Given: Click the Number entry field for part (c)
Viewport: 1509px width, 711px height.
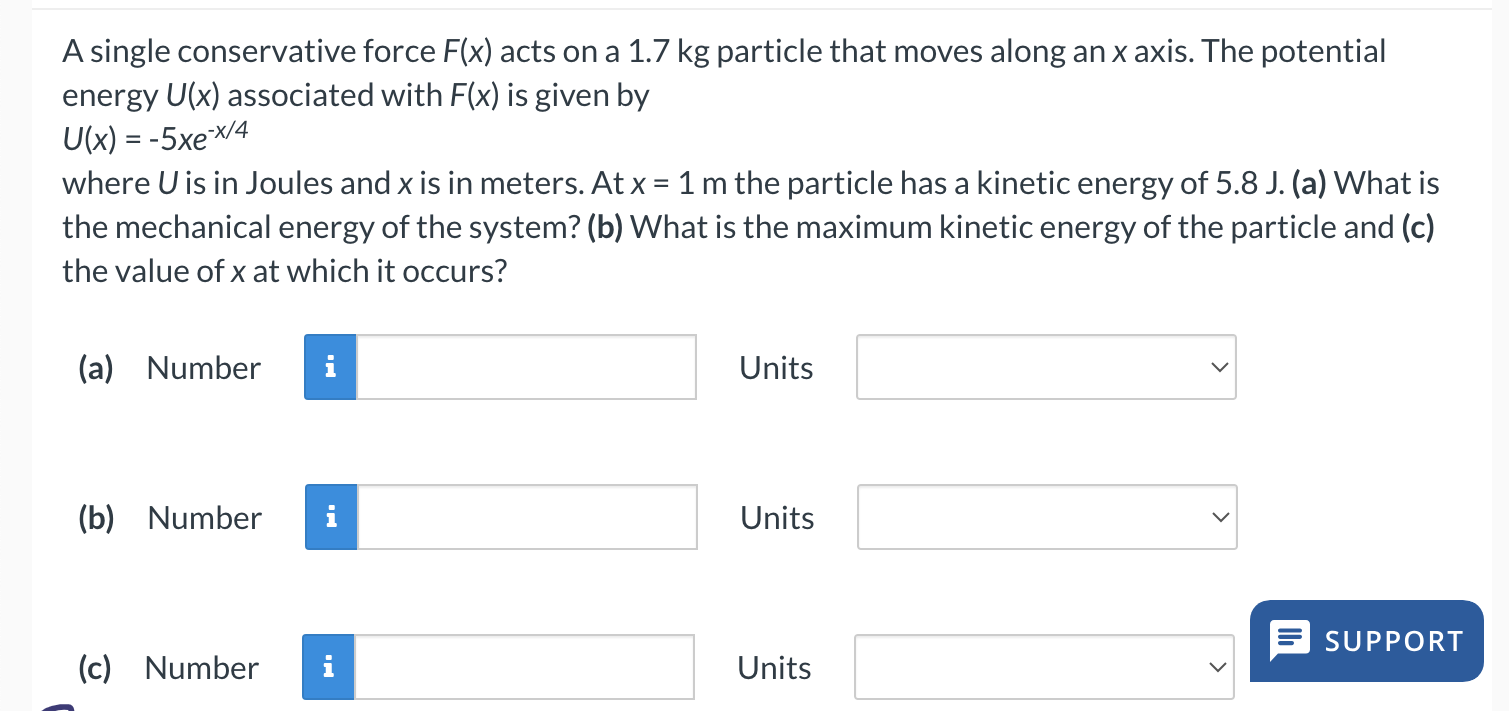Looking at the screenshot, I should 523,667.
